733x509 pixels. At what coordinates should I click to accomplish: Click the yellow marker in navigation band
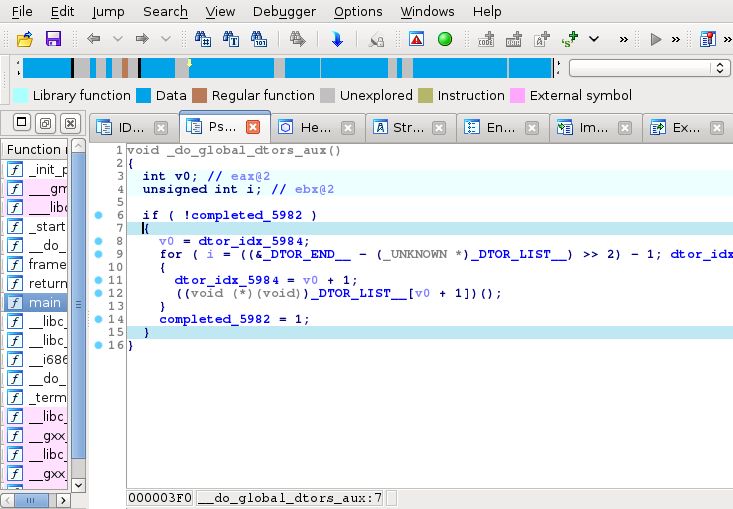189,63
